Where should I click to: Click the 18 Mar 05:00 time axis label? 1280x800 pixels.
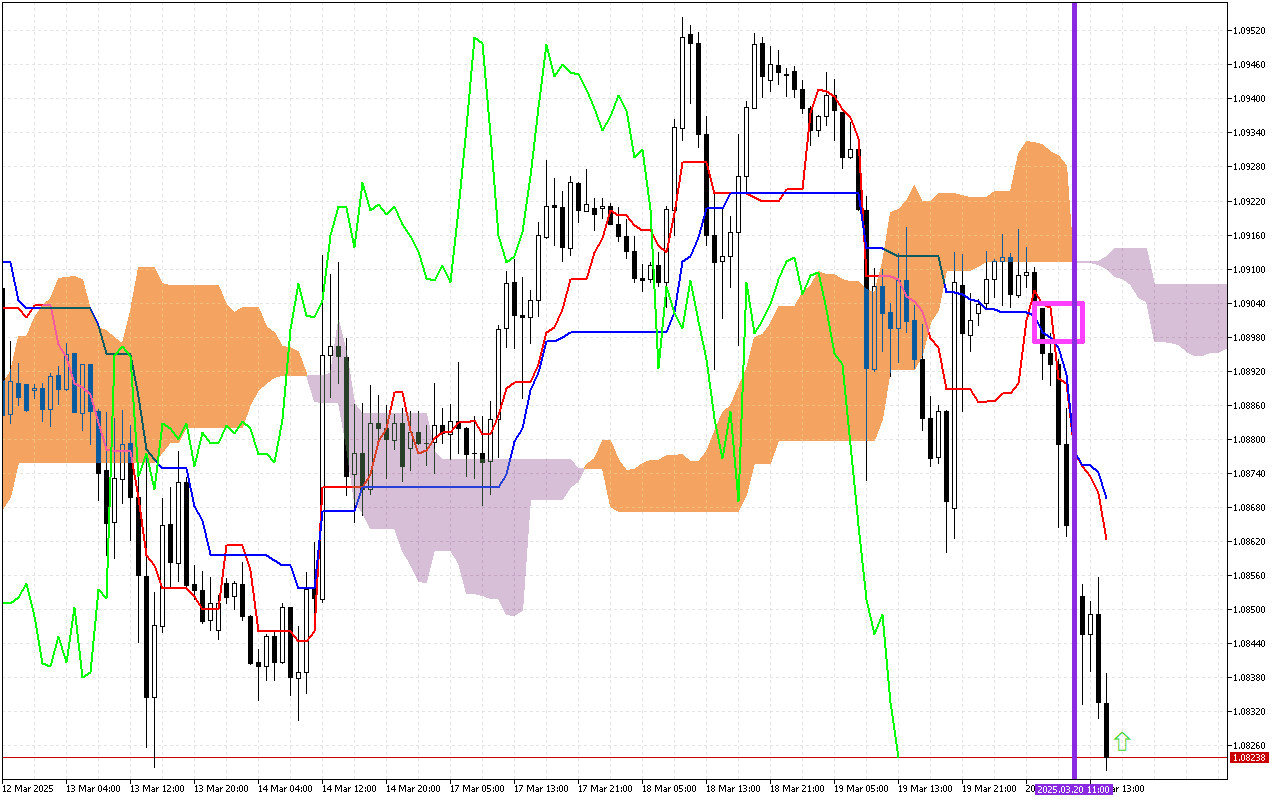[668, 789]
